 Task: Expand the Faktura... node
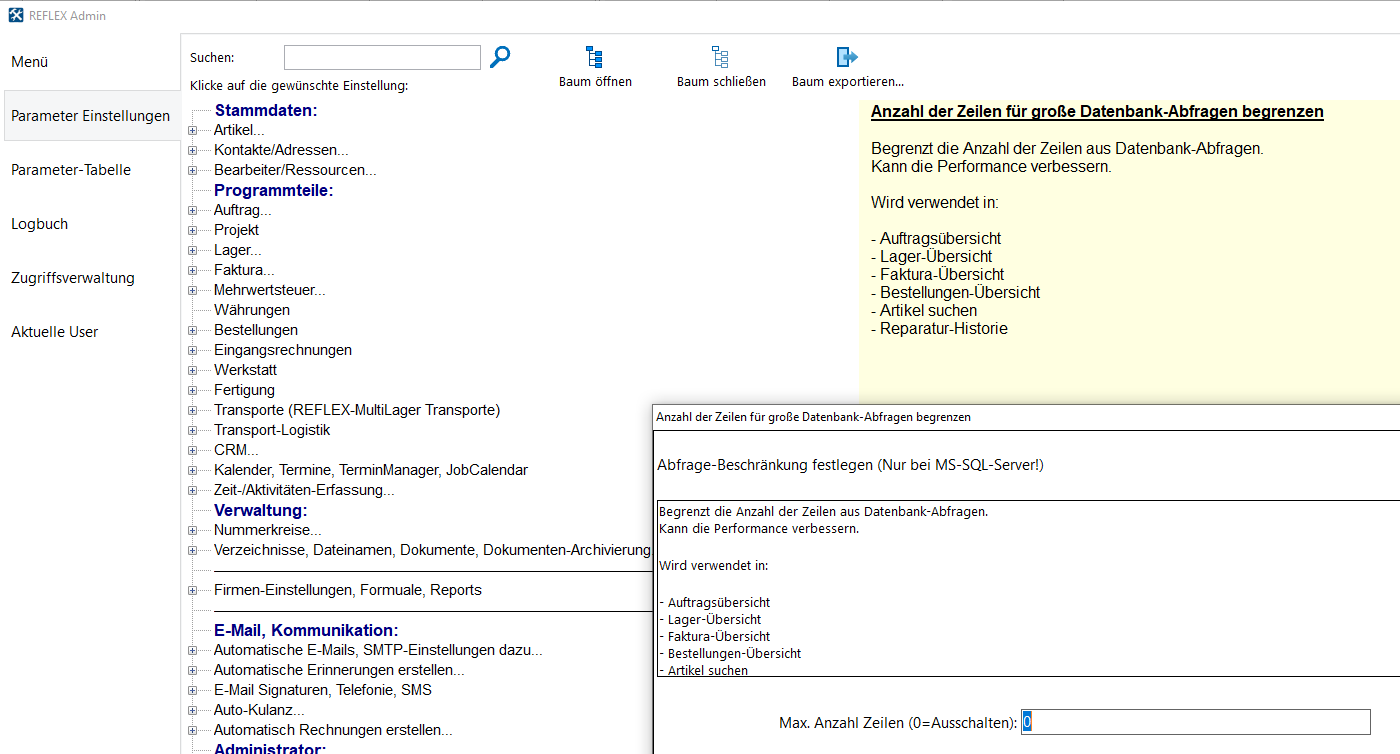tap(192, 270)
